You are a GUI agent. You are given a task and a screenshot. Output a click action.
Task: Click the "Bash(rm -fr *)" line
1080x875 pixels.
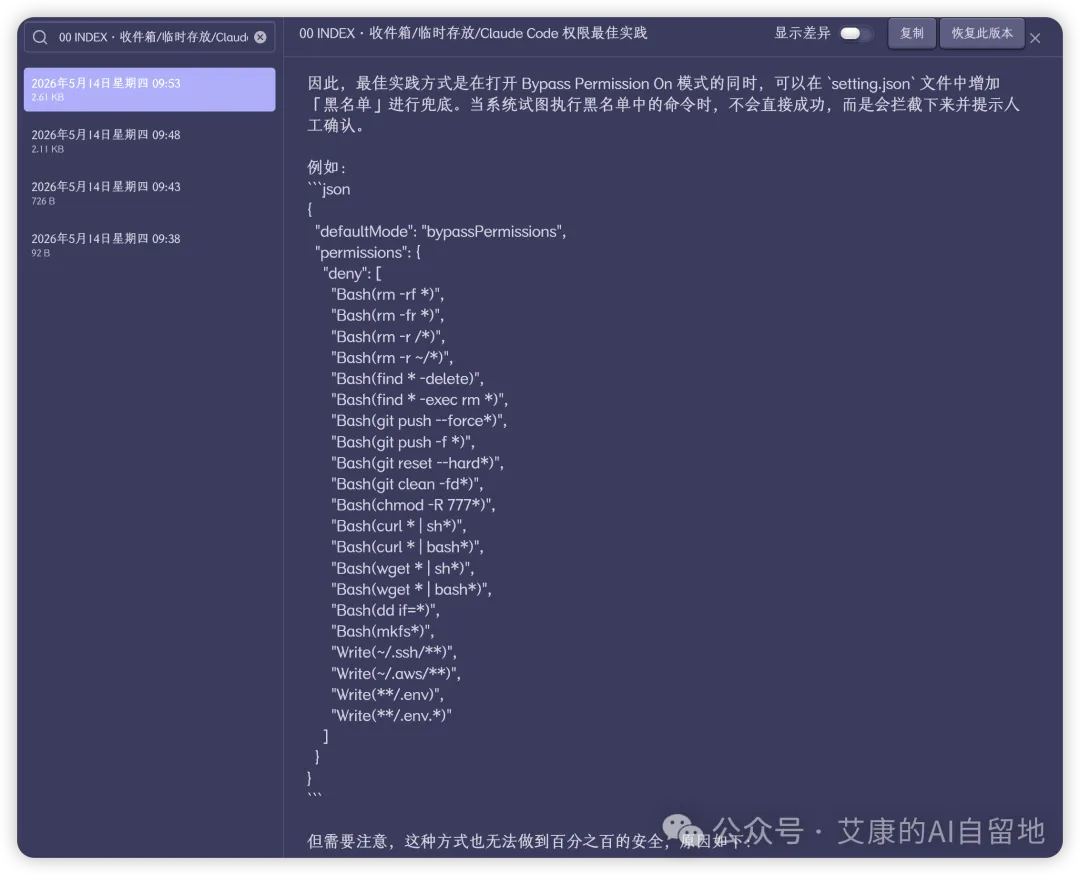point(387,316)
